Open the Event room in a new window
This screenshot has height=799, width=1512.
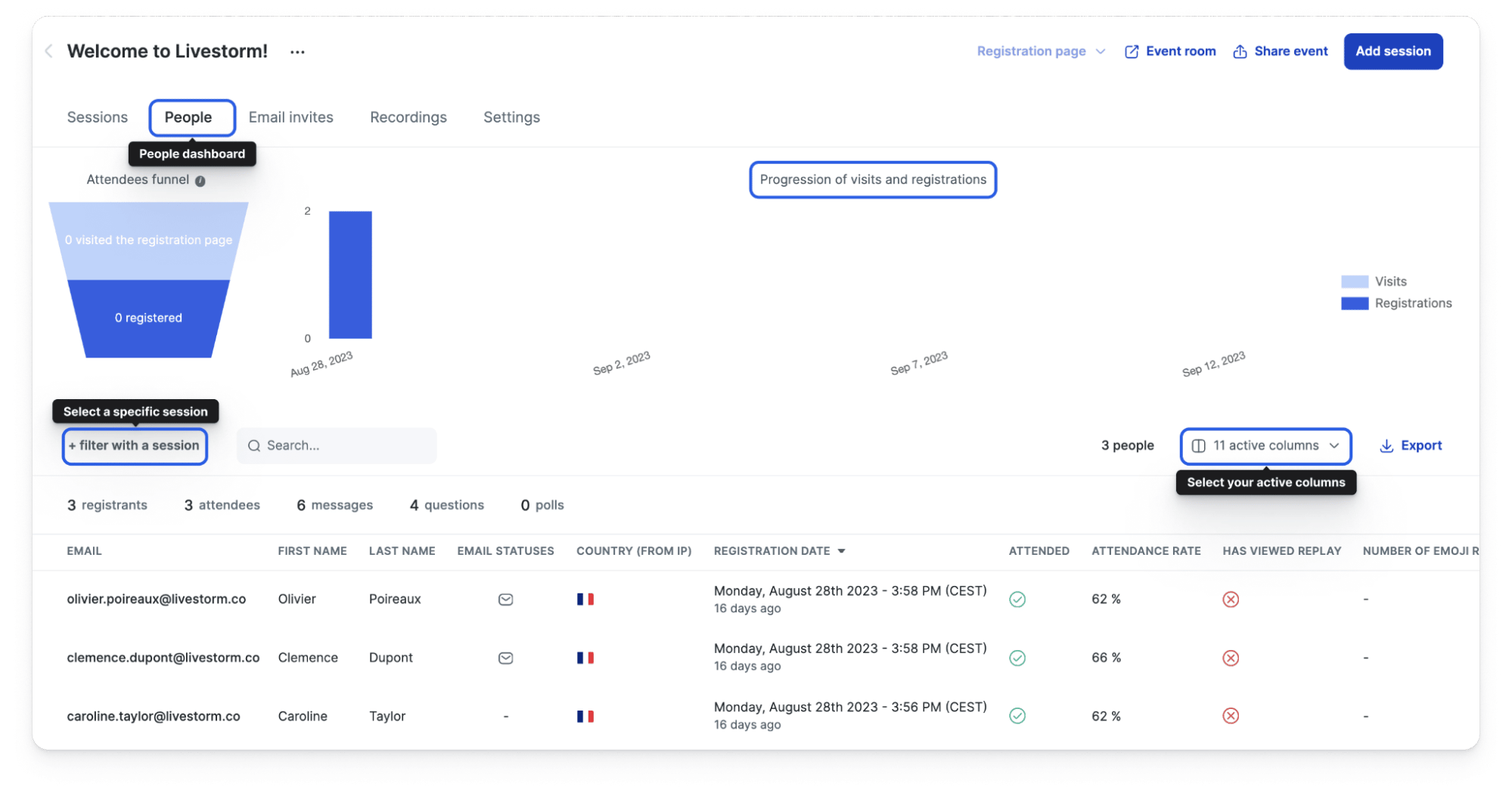click(x=1169, y=51)
